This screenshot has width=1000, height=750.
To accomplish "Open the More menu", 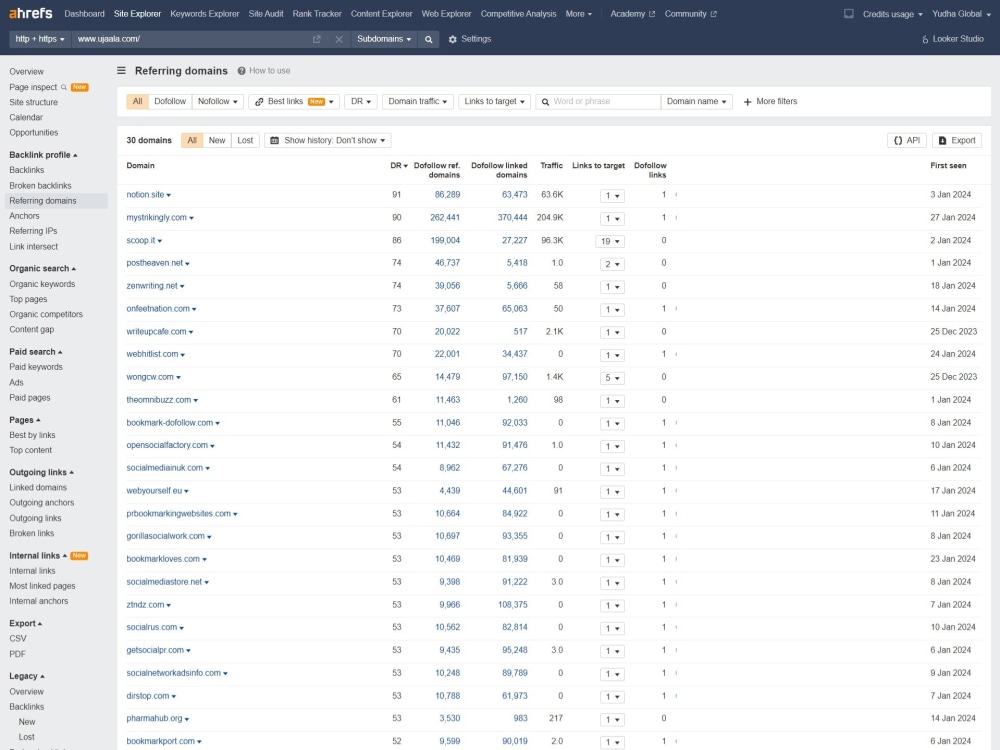I will (578, 13).
